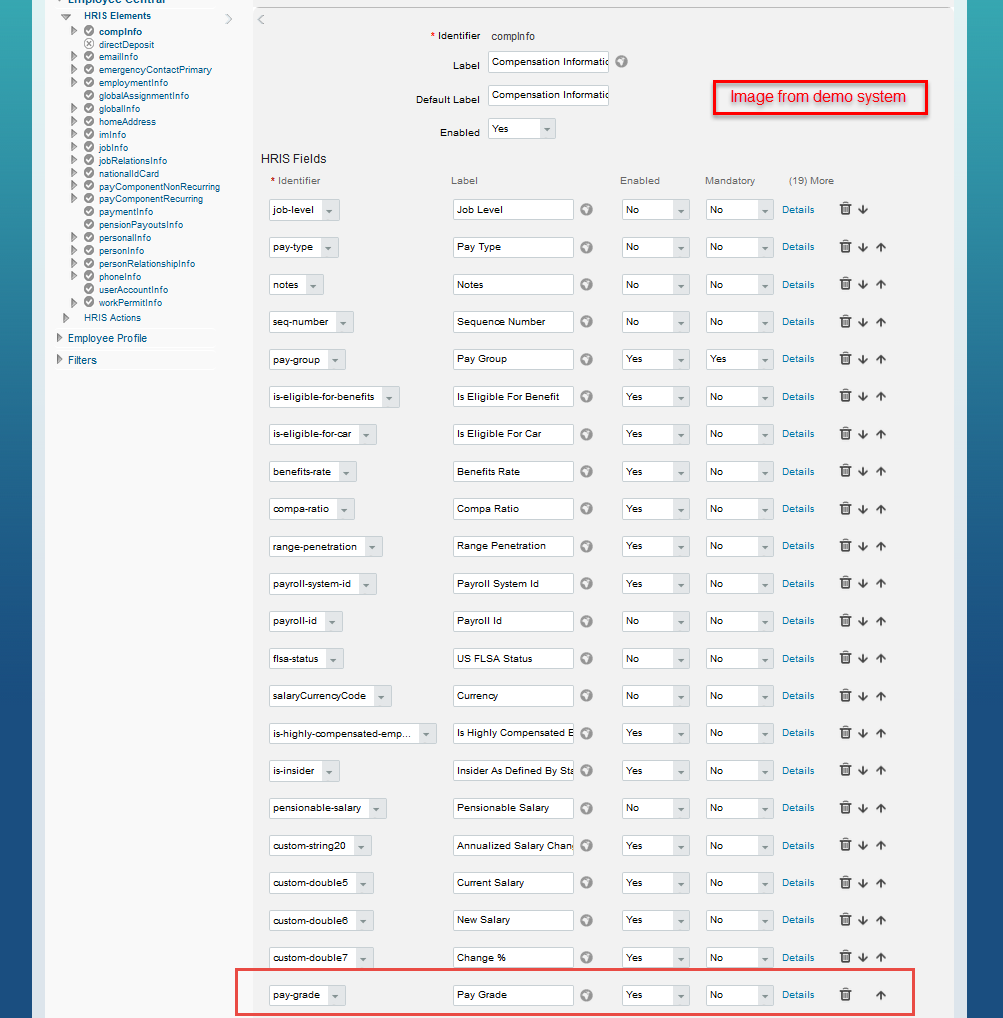Select globalAssignmentInfo in the tree

[143, 96]
